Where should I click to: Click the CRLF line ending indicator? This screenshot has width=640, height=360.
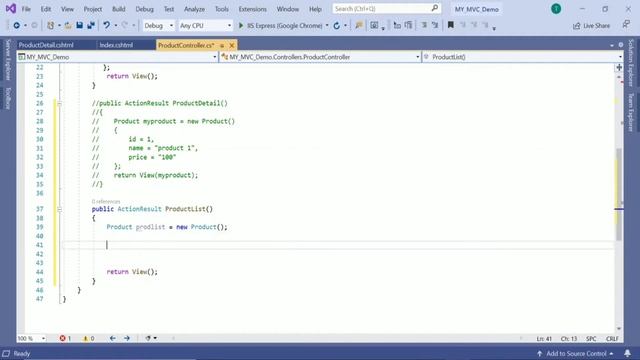[x=612, y=339]
